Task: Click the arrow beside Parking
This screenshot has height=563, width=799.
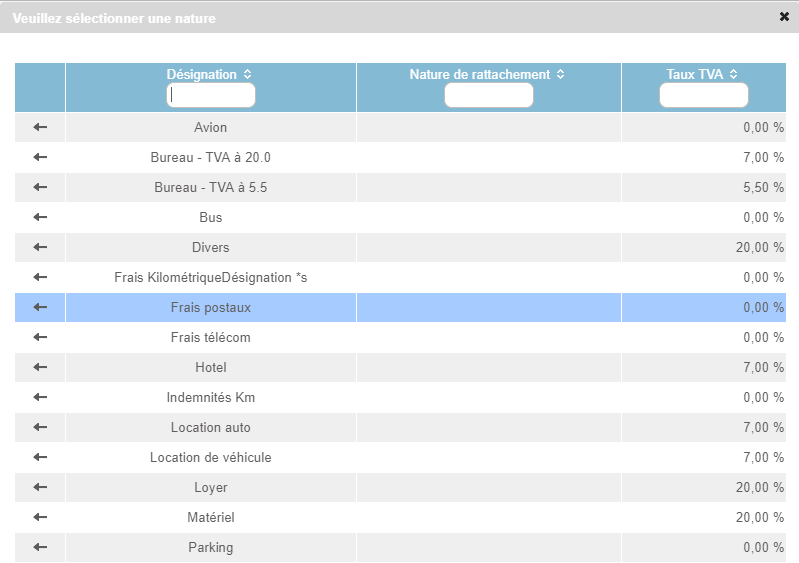Action: click(x=40, y=547)
